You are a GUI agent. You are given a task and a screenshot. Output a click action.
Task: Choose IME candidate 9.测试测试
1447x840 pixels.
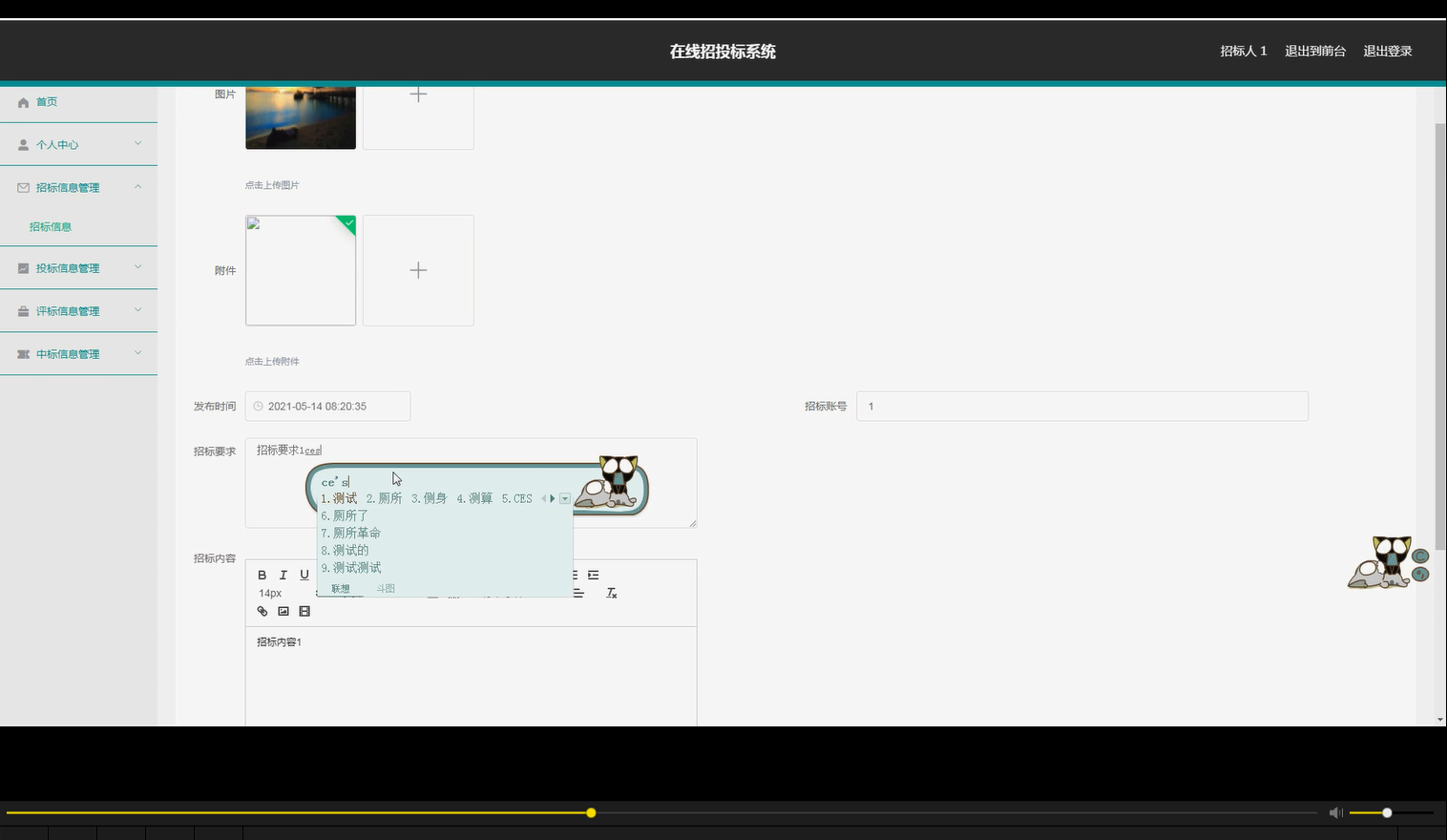pos(351,568)
